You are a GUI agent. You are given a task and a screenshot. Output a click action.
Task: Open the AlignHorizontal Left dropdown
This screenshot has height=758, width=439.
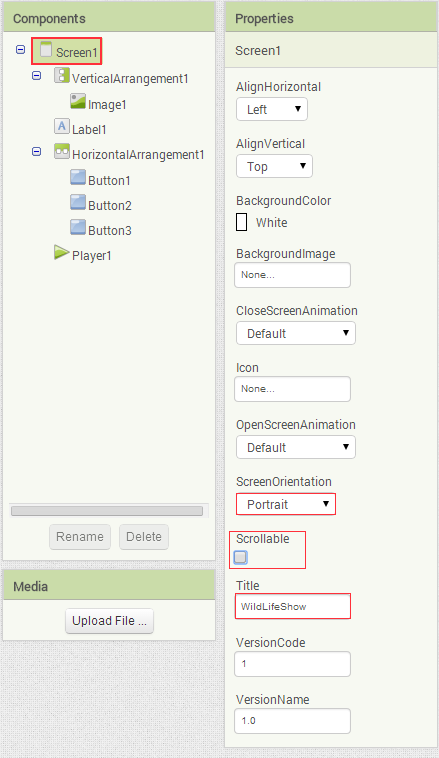272,109
